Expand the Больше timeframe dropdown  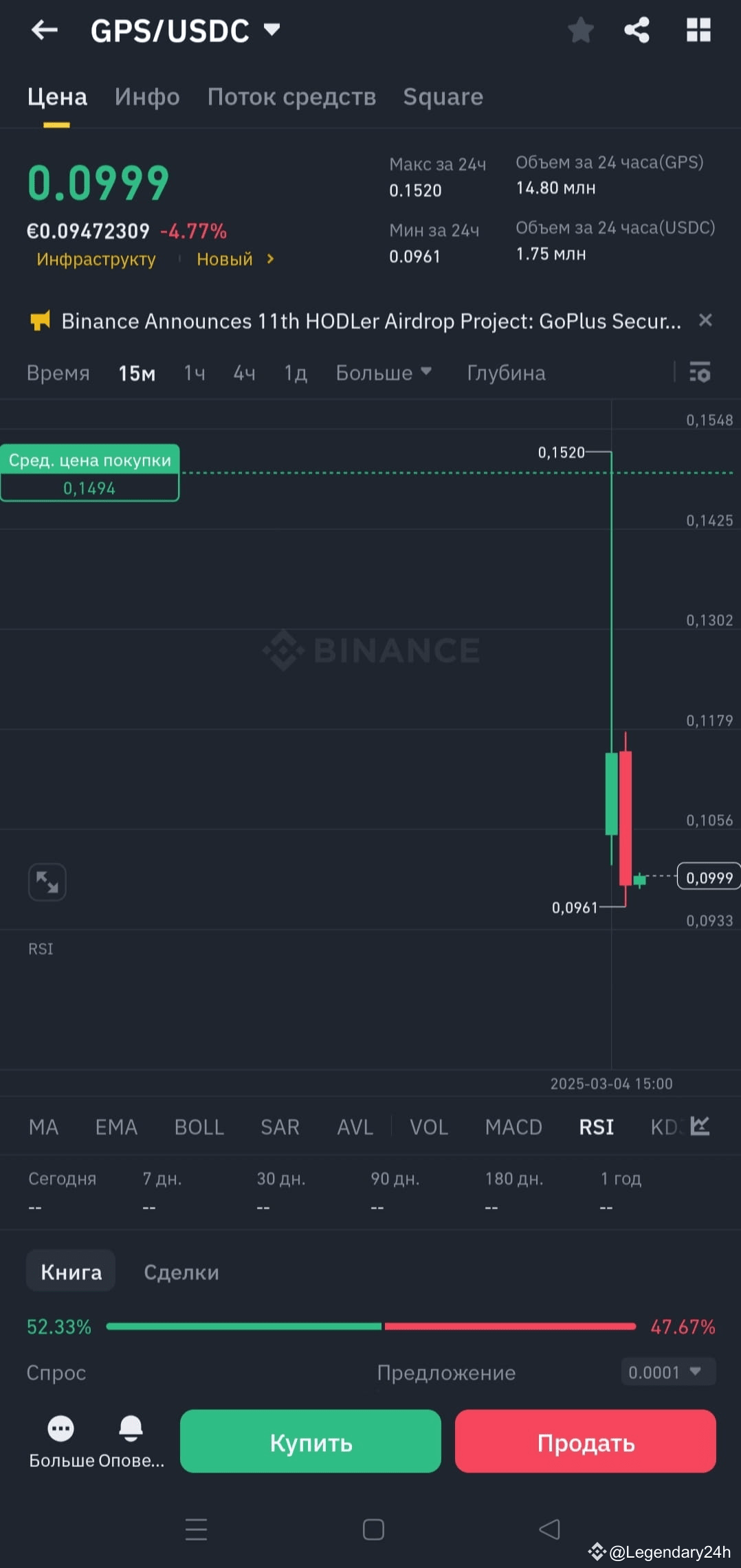pyautogui.click(x=384, y=373)
